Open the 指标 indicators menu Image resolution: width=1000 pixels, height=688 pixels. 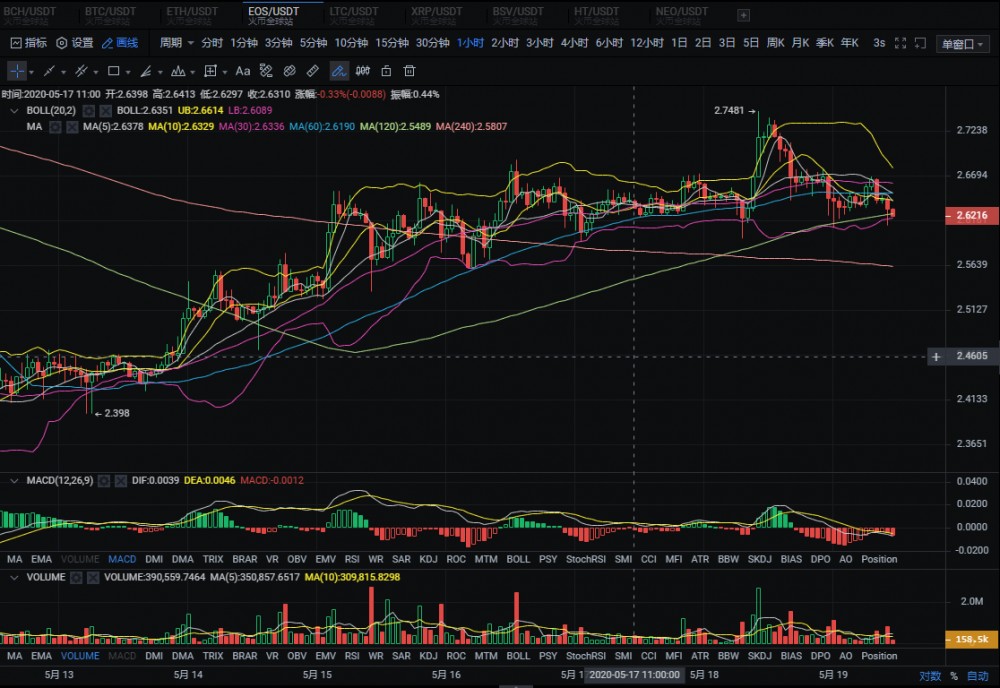[x=28, y=43]
